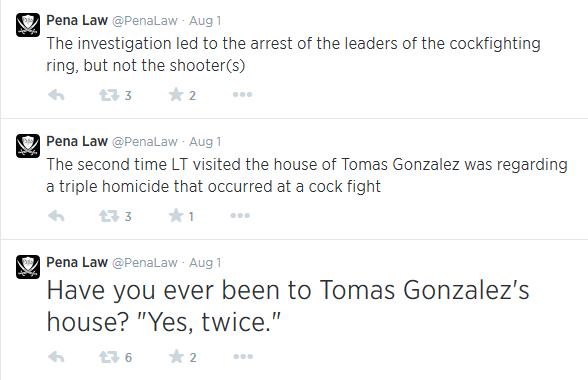Retweet the triple homicide tweet

point(109,216)
